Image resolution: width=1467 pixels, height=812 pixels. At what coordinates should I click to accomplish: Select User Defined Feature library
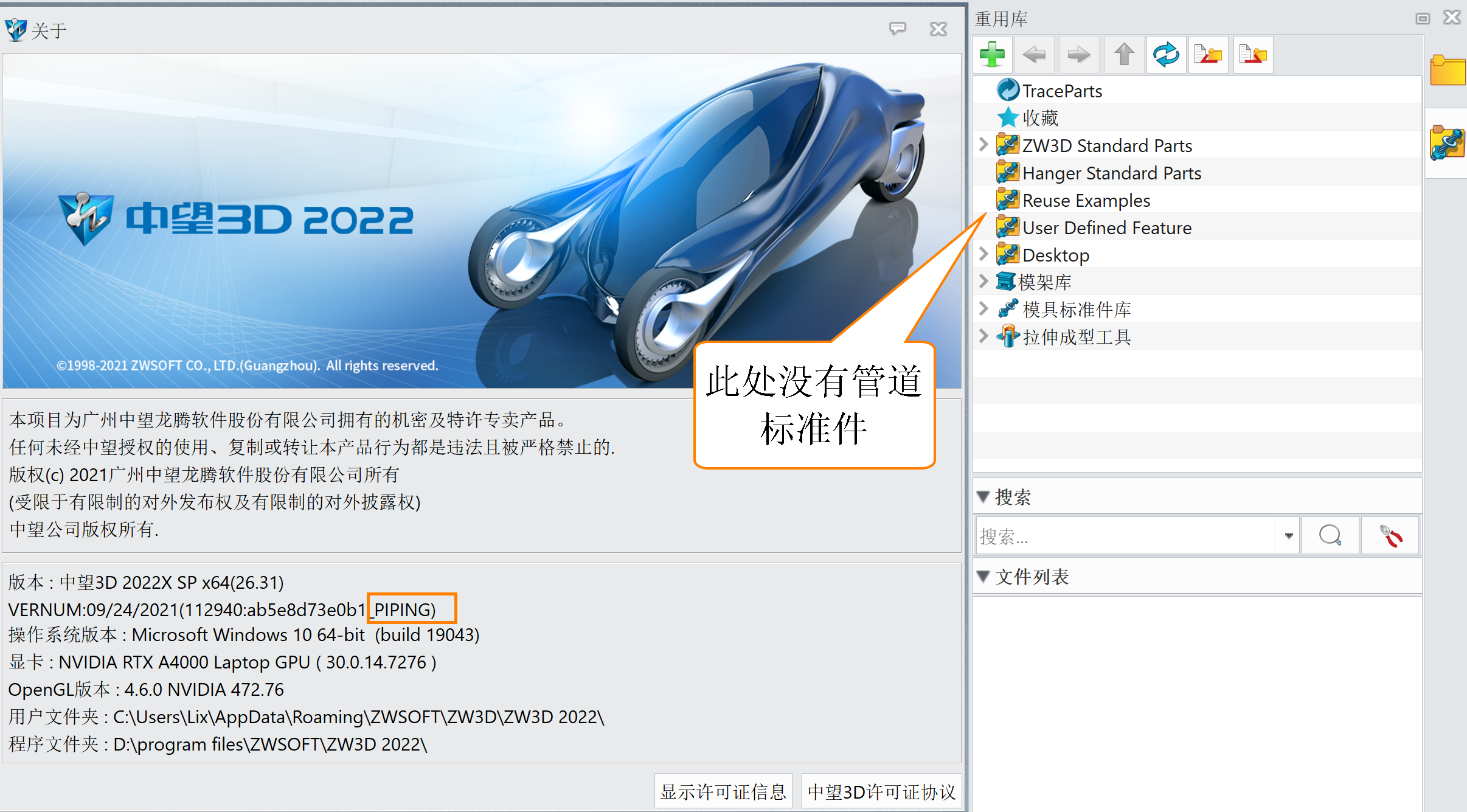1107,227
